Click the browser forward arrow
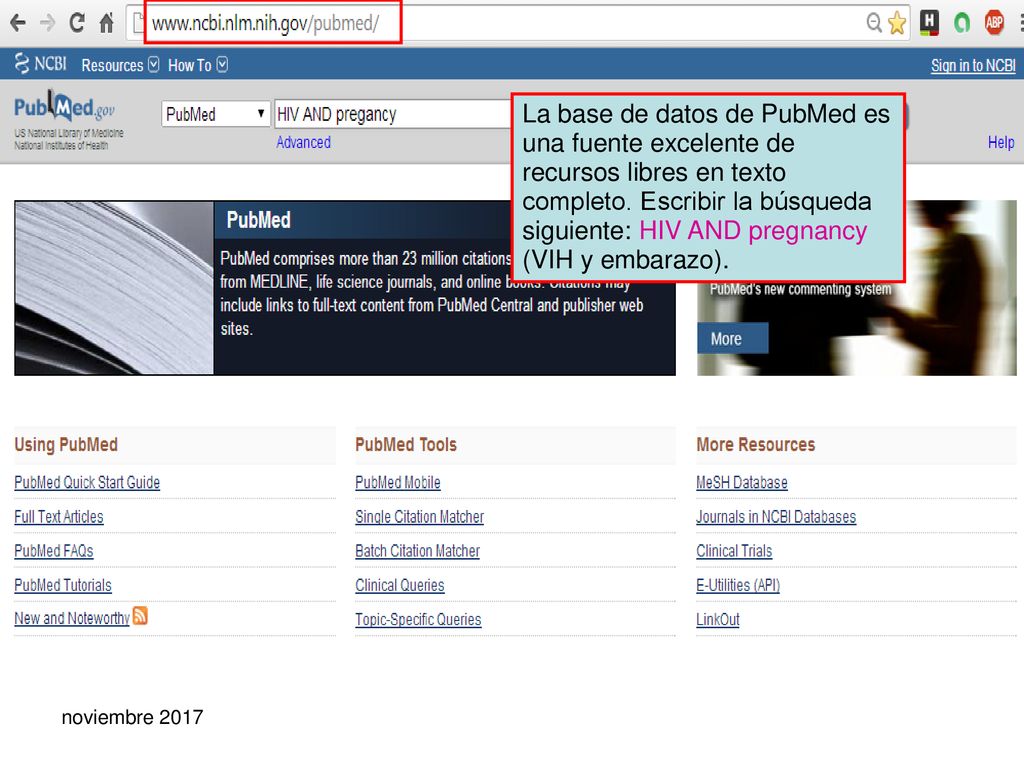 pos(47,23)
